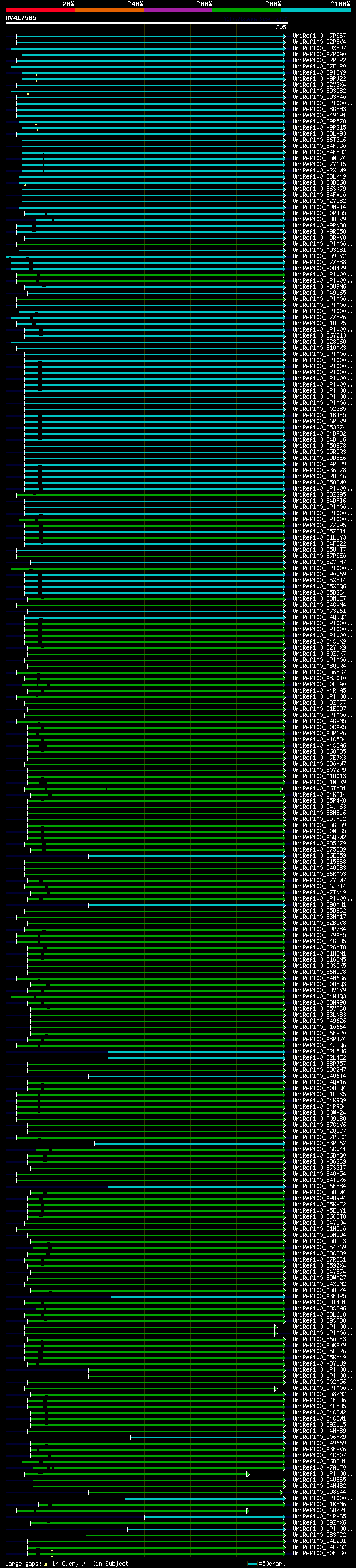Select the UniRef100_B4NJQ3 label
The height and width of the screenshot is (1568, 356).
[x=319, y=996]
